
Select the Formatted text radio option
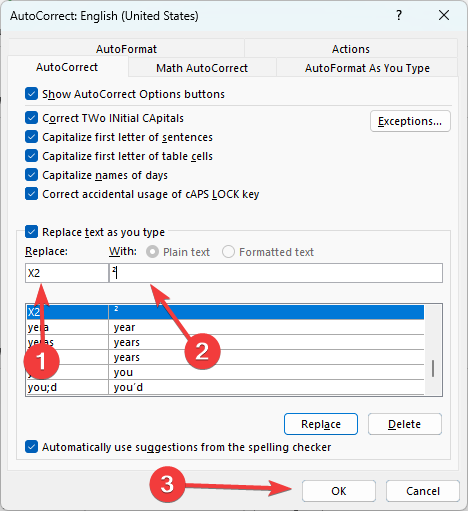228,252
